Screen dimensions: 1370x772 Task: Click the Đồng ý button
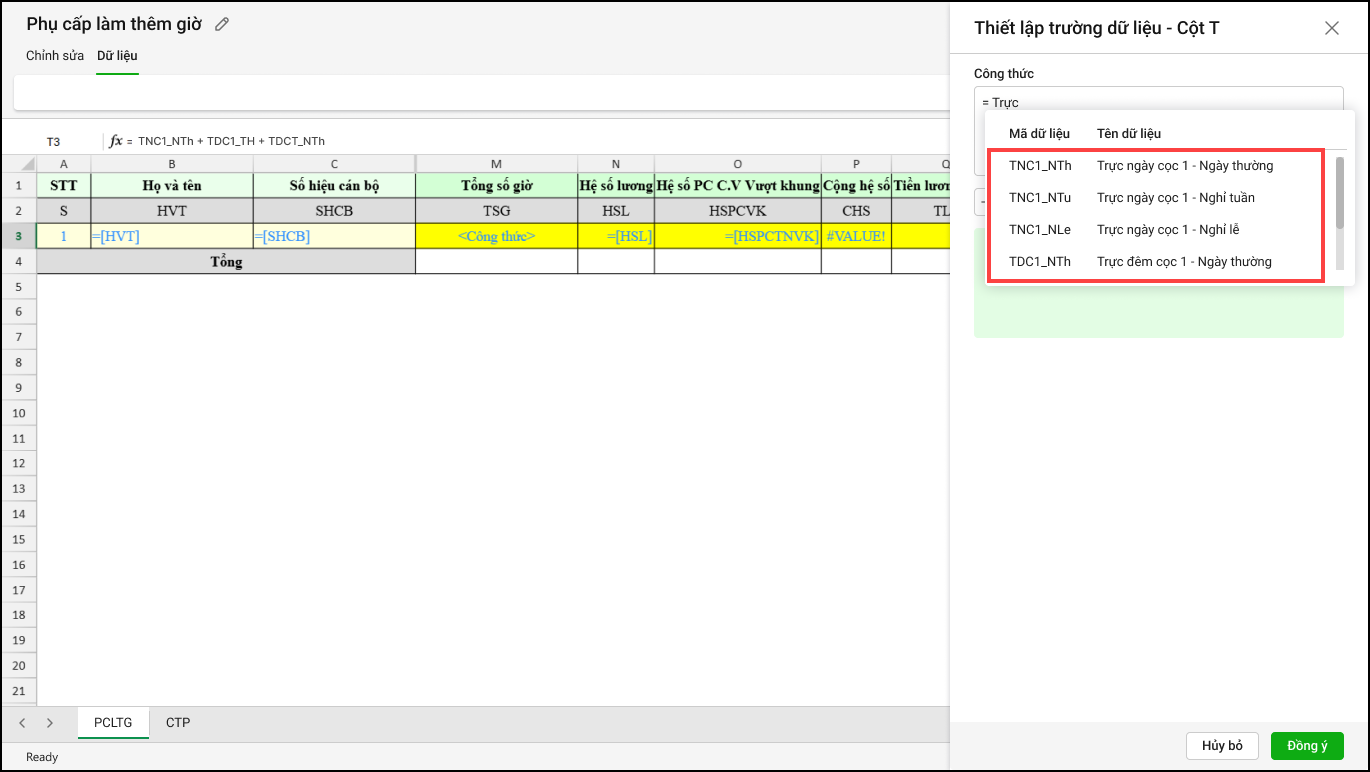click(x=1306, y=746)
